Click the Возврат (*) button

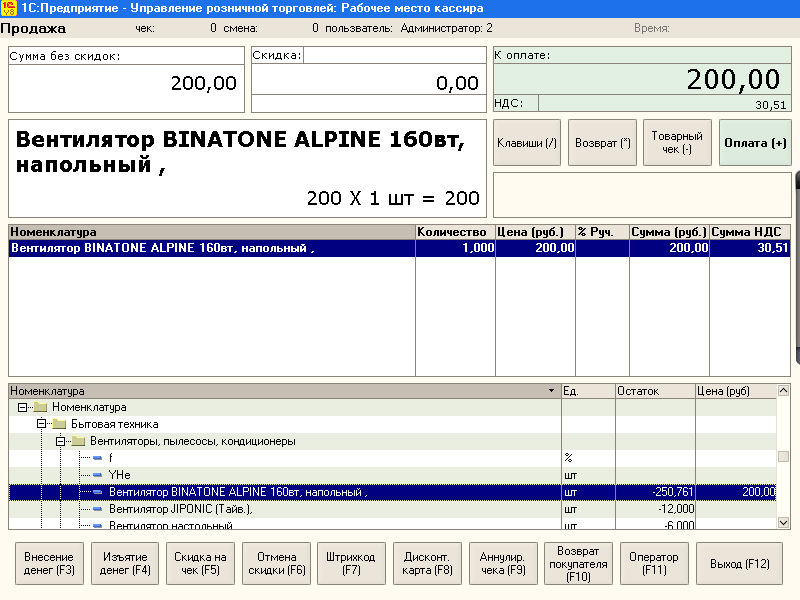pyautogui.click(x=603, y=143)
